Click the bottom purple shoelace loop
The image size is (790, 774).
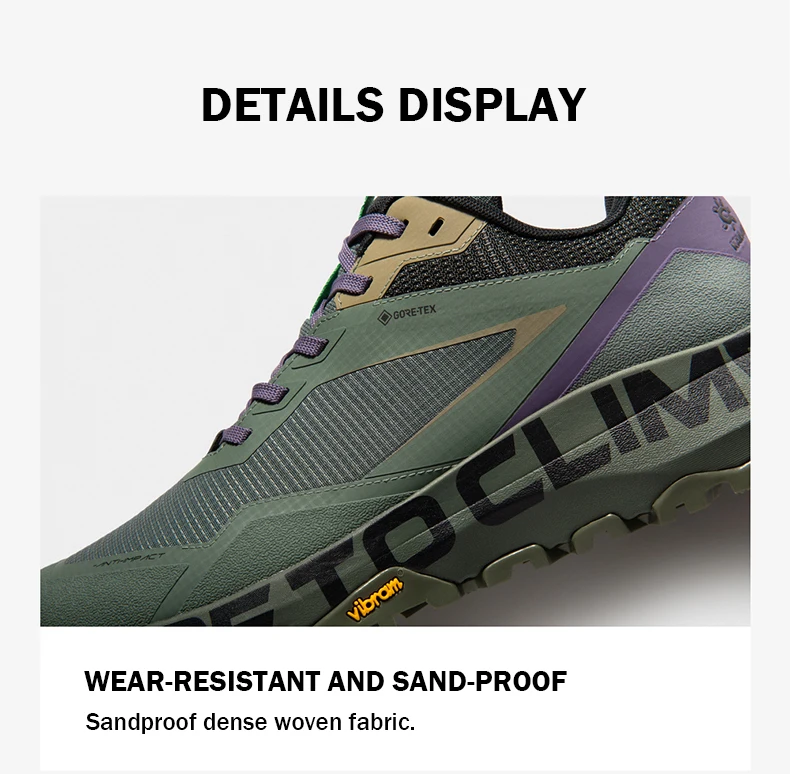236,434
